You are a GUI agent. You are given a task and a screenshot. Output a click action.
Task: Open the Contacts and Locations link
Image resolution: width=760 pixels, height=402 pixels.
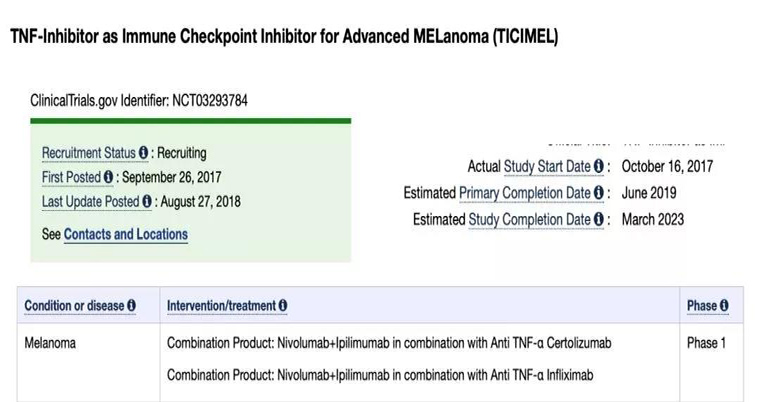click(x=125, y=234)
